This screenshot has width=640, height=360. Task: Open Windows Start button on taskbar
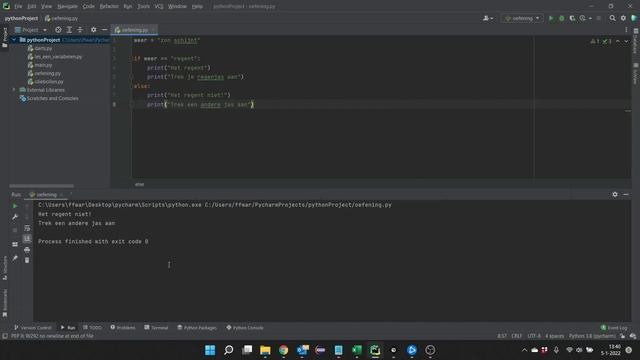tap(210, 350)
